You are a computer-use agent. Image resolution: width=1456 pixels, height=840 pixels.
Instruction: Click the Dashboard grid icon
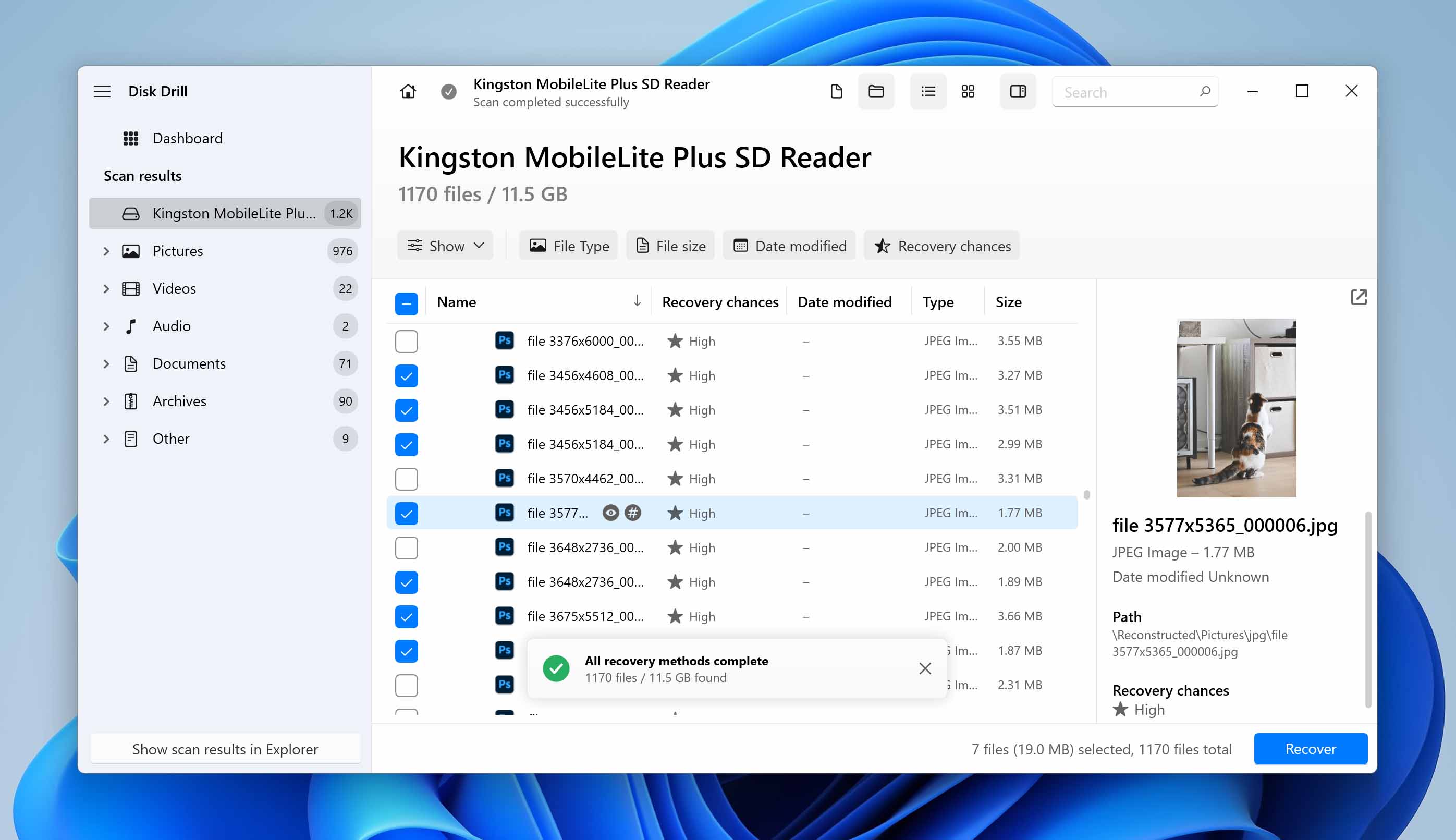click(x=131, y=139)
